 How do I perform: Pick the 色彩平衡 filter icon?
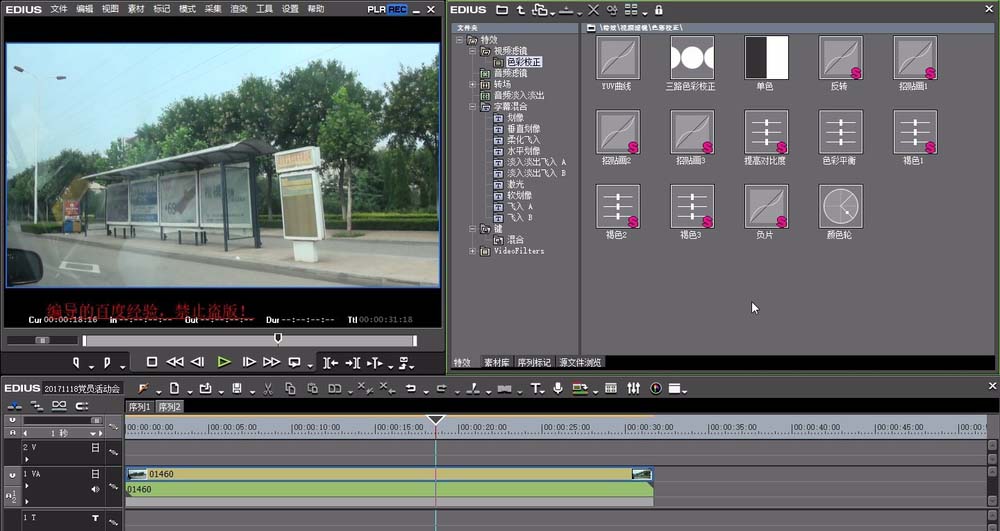840,132
